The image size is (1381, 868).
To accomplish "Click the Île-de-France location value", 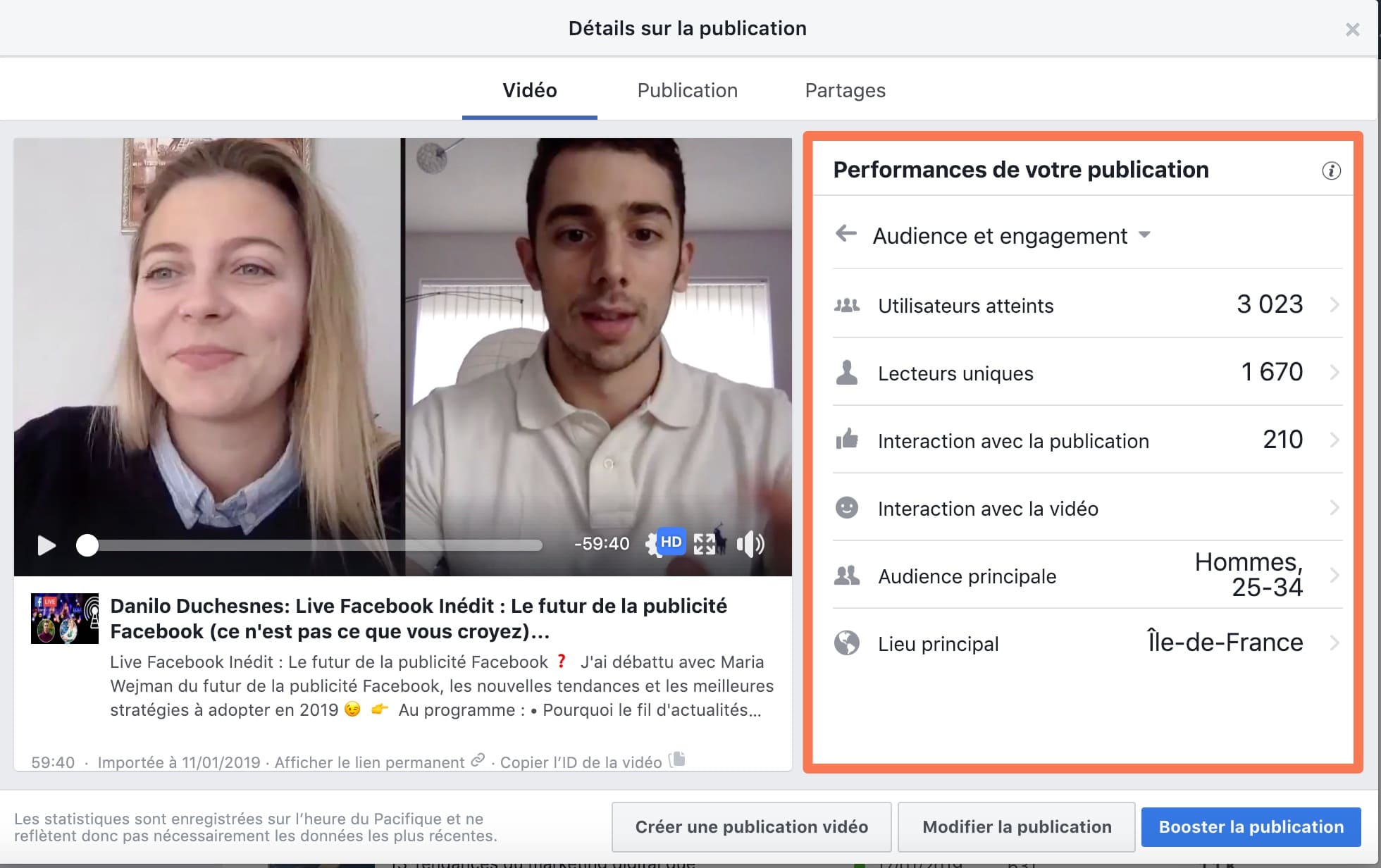I will [1225, 643].
